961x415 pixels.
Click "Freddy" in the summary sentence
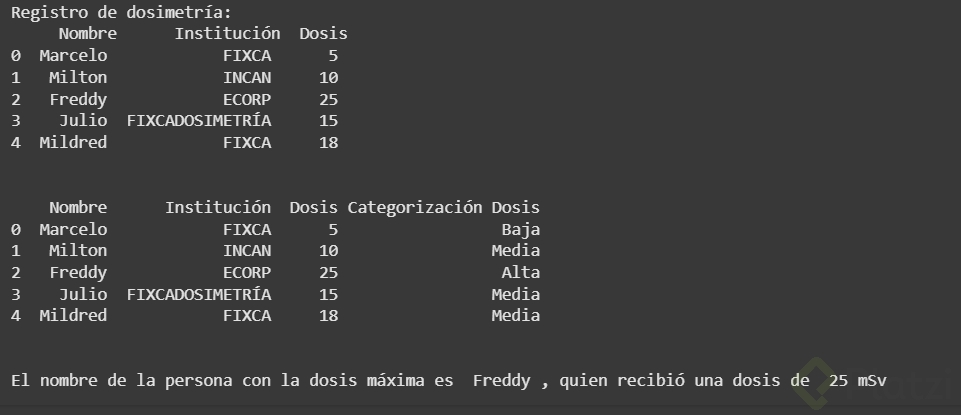501,381
